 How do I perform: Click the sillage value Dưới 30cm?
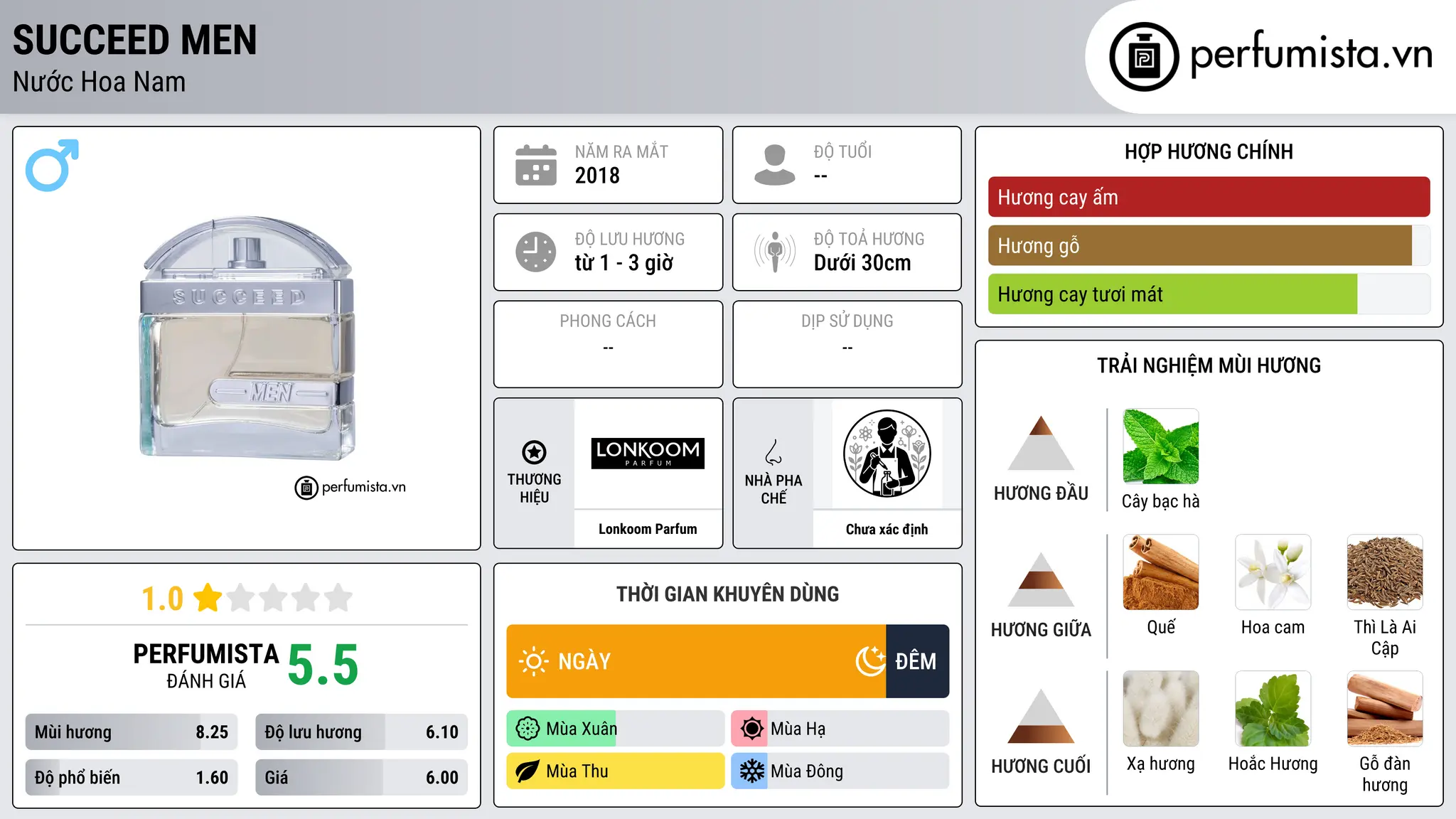pyautogui.click(x=862, y=263)
